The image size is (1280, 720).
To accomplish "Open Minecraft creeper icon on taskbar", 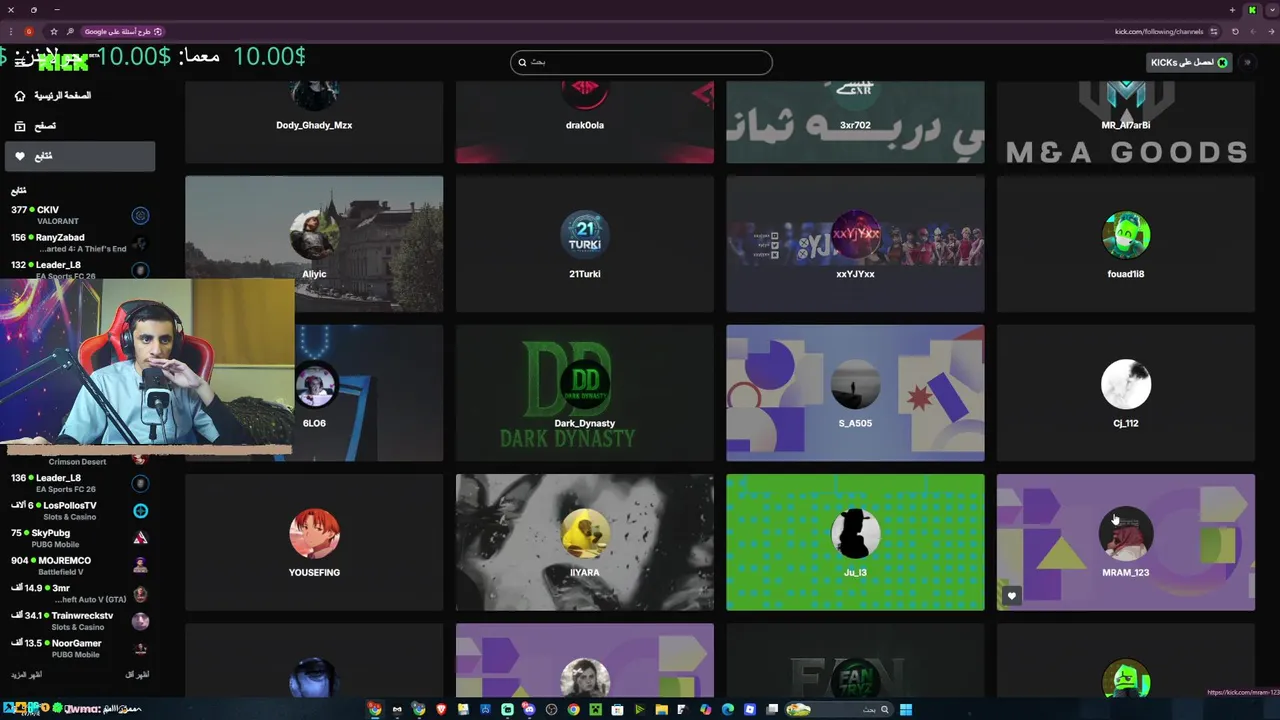I will 595,710.
